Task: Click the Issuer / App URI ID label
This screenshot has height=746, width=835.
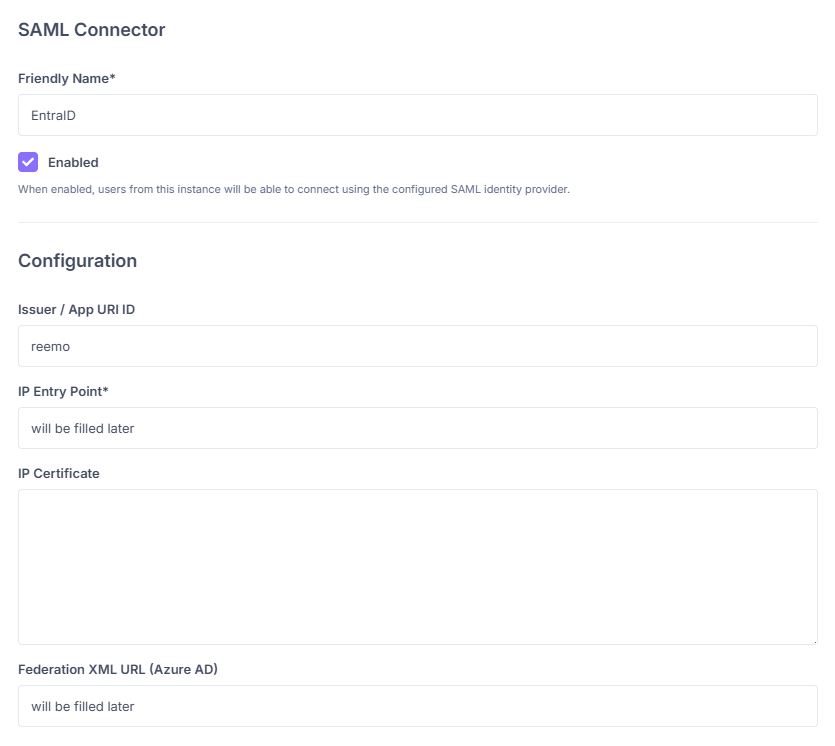Action: pos(76,309)
